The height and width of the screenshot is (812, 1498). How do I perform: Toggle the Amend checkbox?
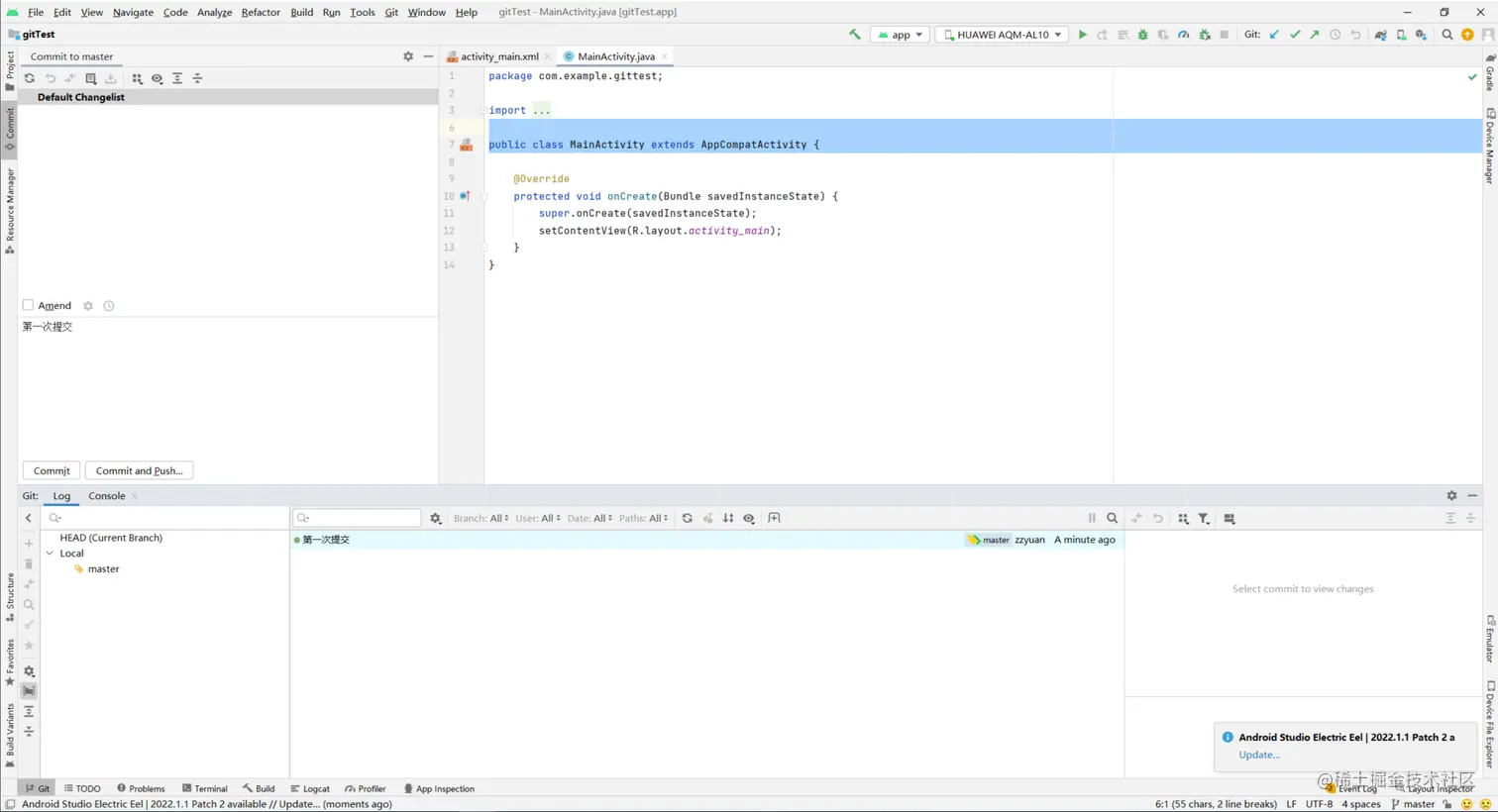[28, 306]
